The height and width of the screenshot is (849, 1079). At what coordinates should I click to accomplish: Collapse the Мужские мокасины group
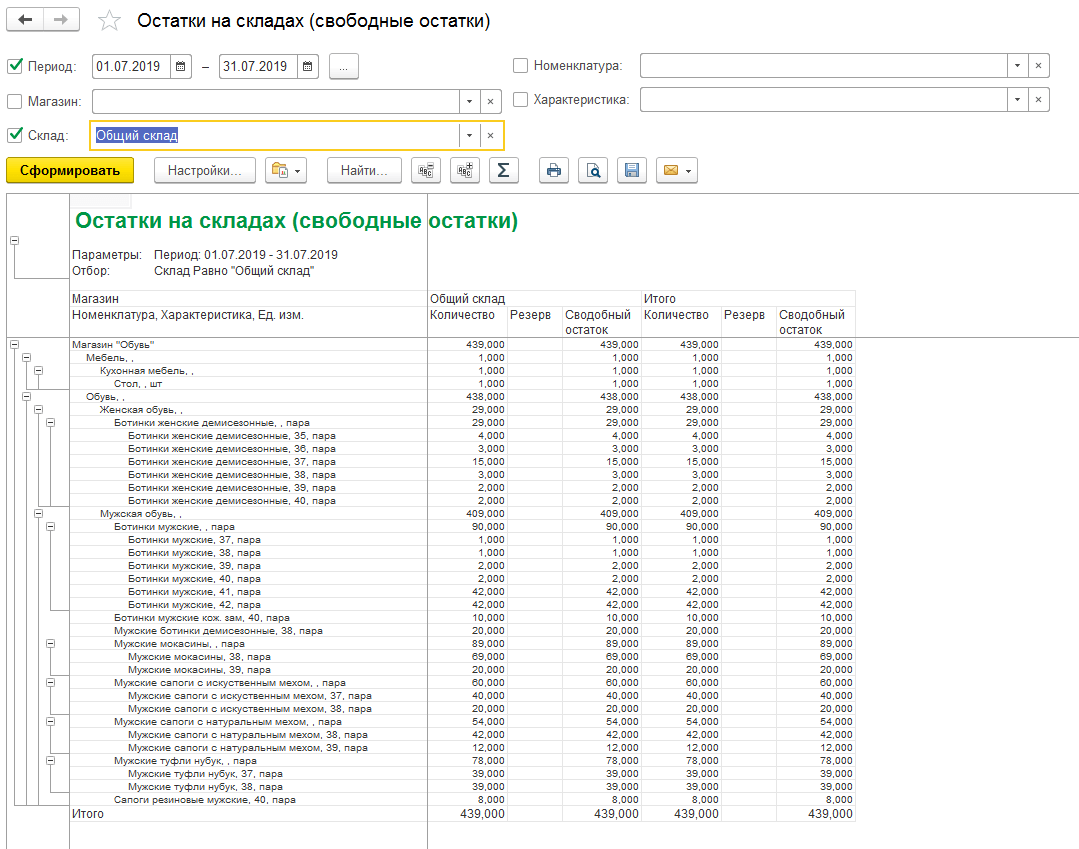[50, 644]
